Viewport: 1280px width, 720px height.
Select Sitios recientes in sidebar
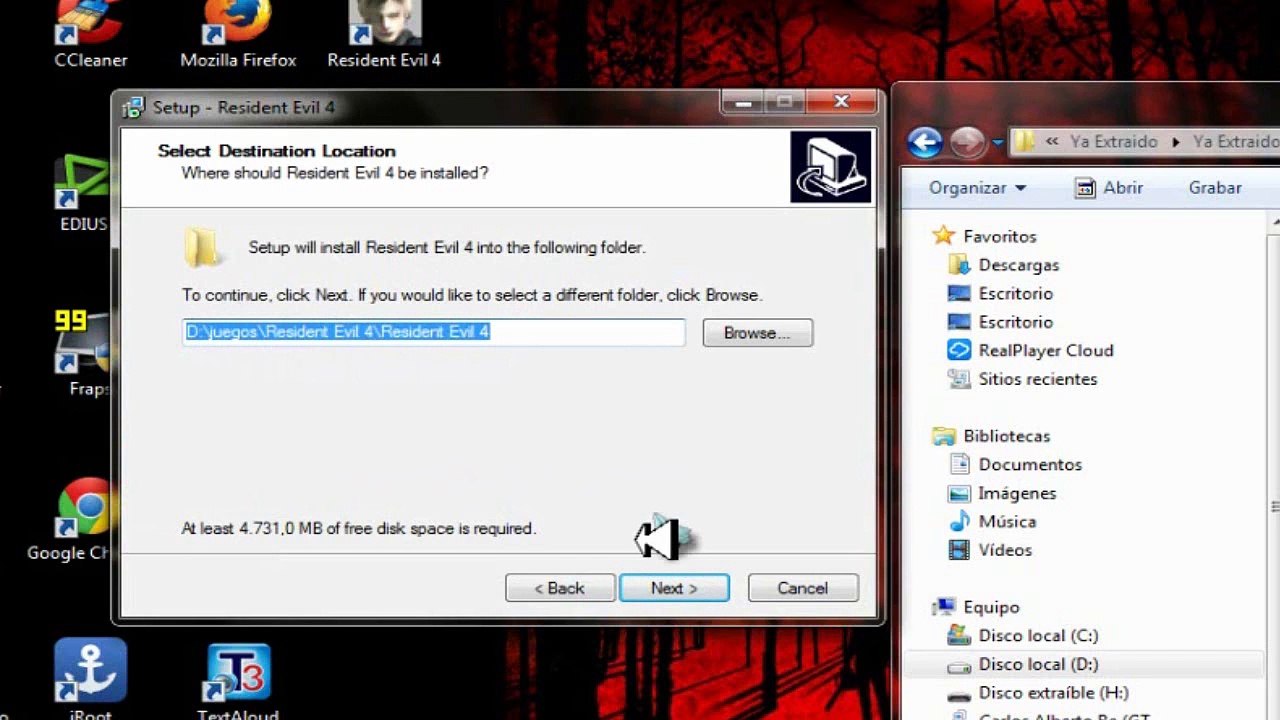point(1038,379)
